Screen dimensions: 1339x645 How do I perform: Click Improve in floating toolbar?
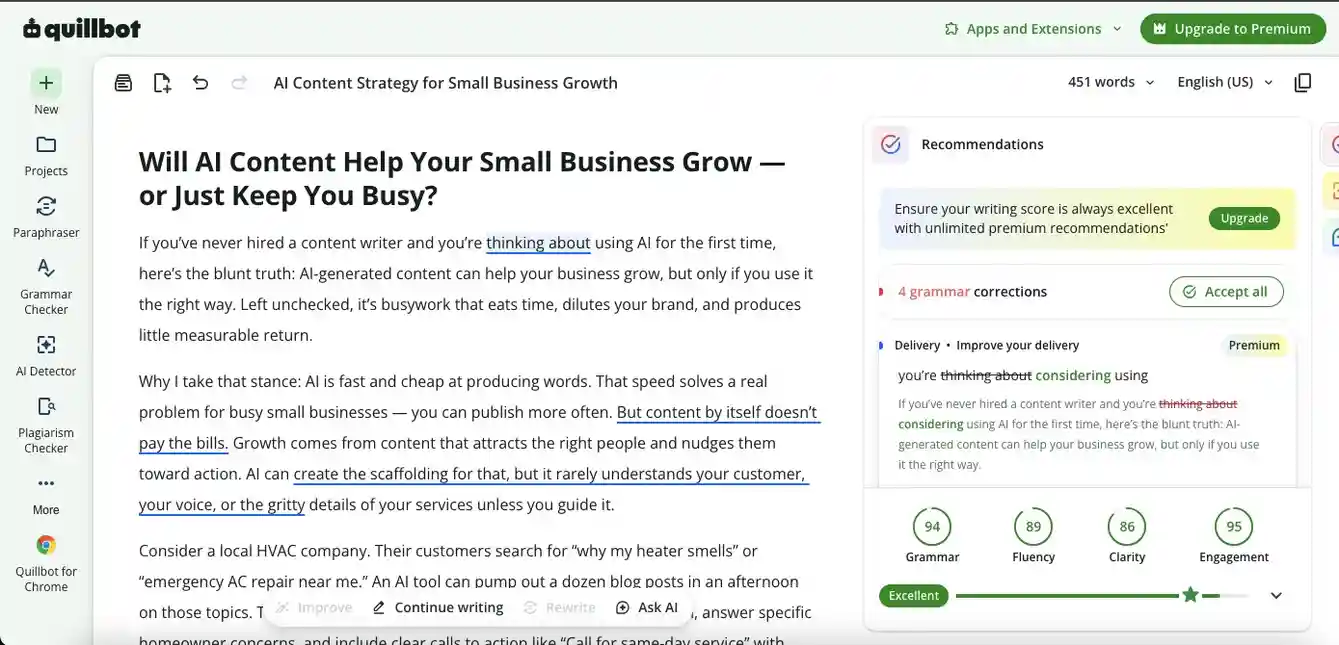click(x=314, y=607)
